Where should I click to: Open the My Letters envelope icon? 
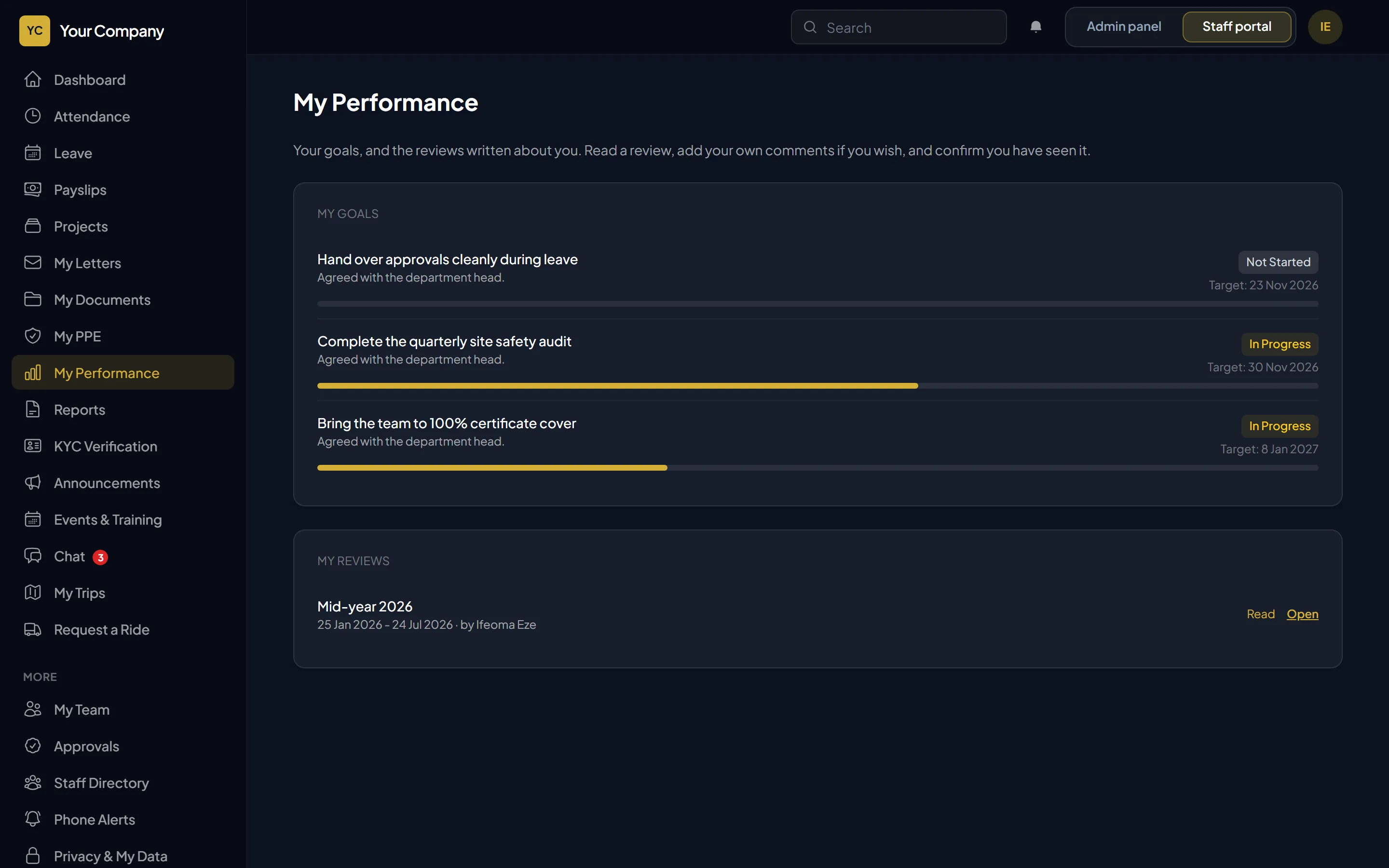coord(33,263)
